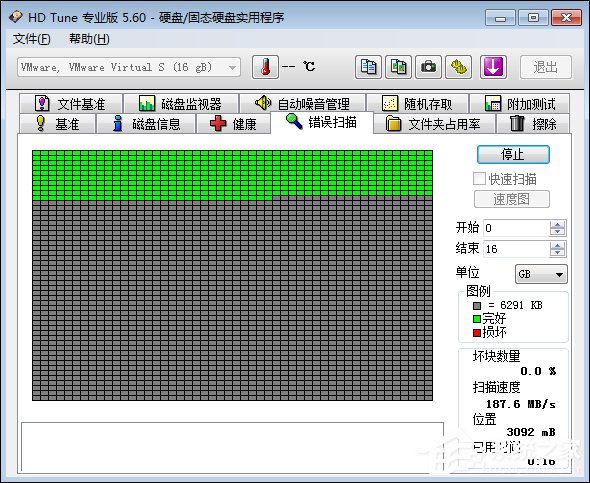Click the HD Tune title bar app icon

pyautogui.click(x=16, y=17)
